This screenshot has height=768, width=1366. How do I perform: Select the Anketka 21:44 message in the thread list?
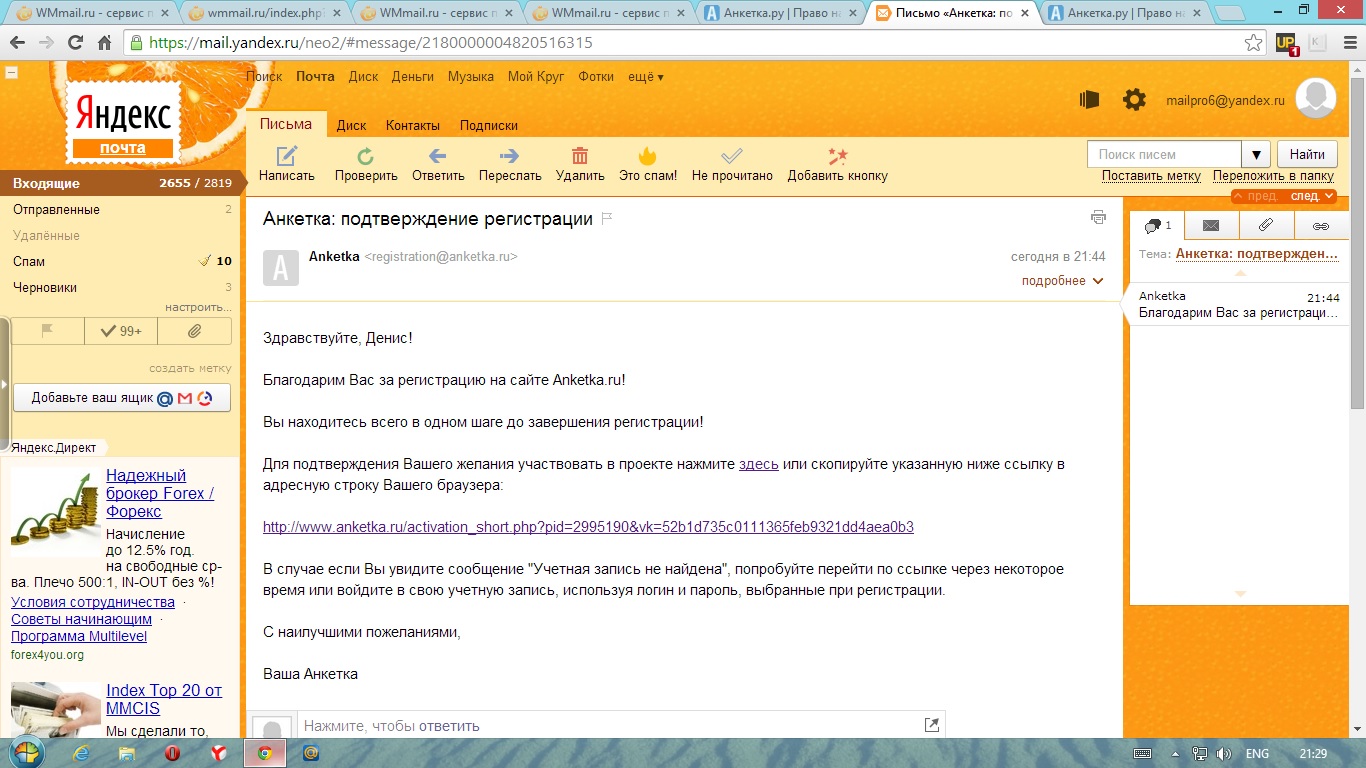coord(1239,304)
